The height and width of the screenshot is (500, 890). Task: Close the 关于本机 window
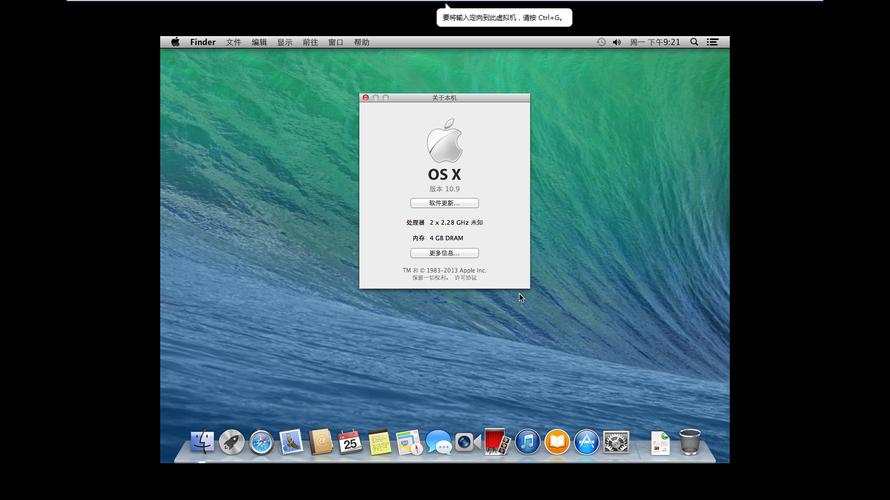pyautogui.click(x=366, y=98)
